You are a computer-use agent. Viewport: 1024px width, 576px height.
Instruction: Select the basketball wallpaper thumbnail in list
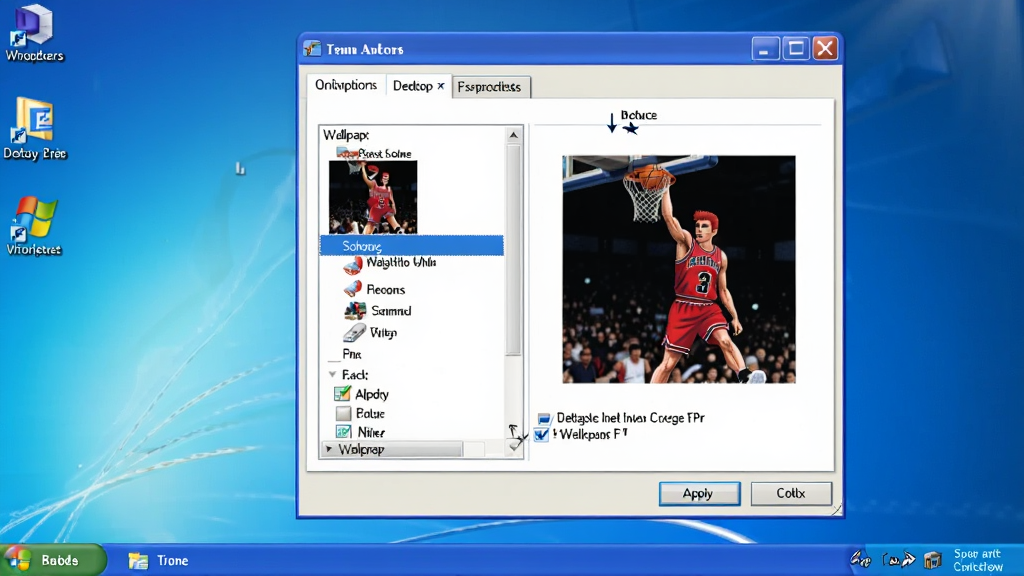tap(373, 197)
